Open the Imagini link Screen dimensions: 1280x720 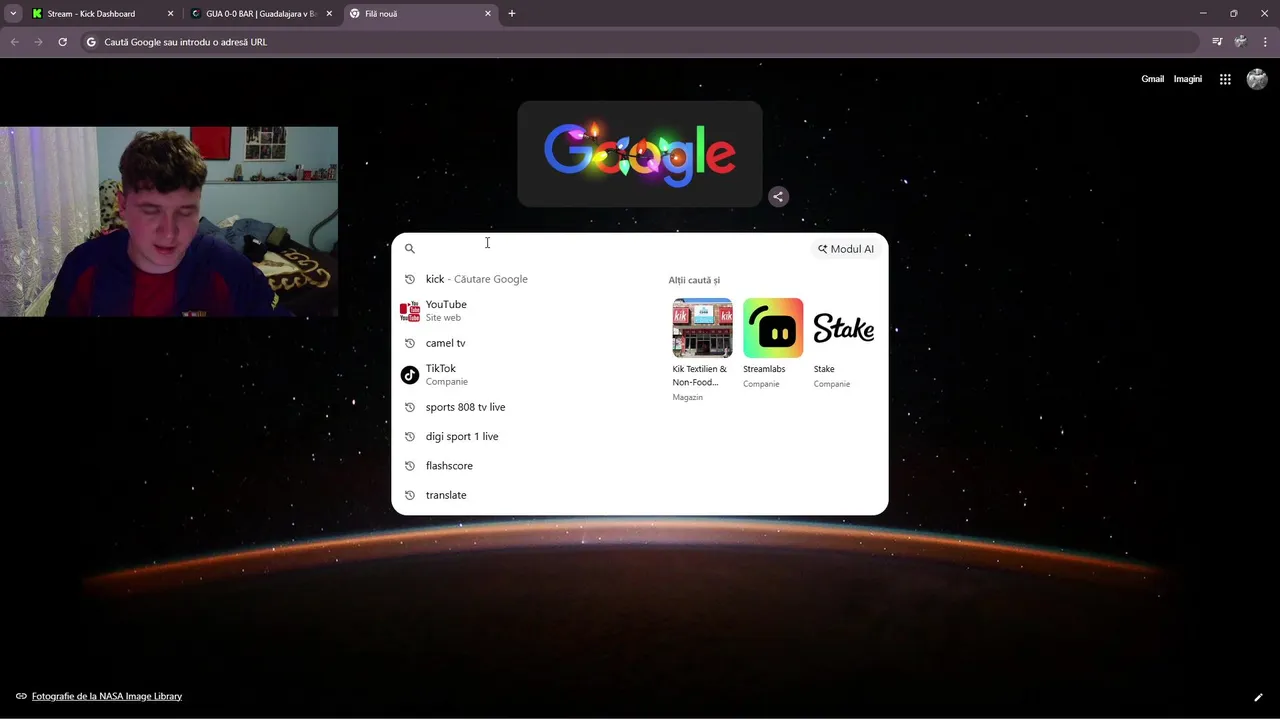[x=1188, y=79]
